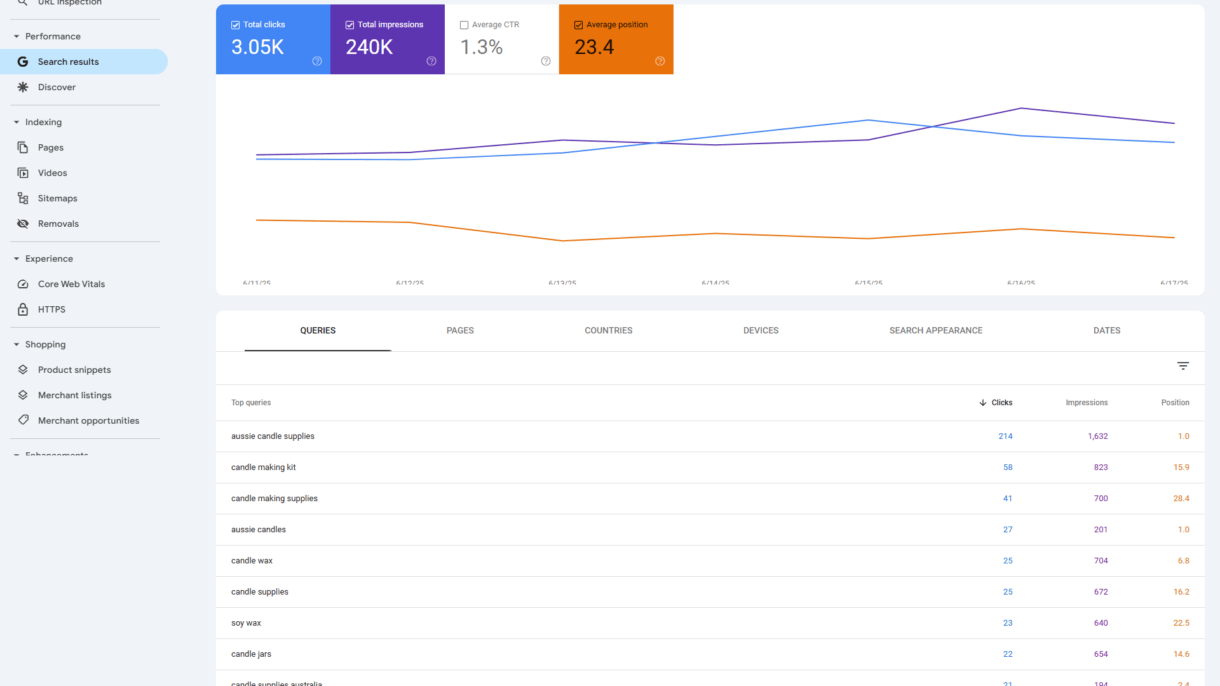Click the HTTPS padlock icon
1220x686 pixels.
(x=23, y=310)
